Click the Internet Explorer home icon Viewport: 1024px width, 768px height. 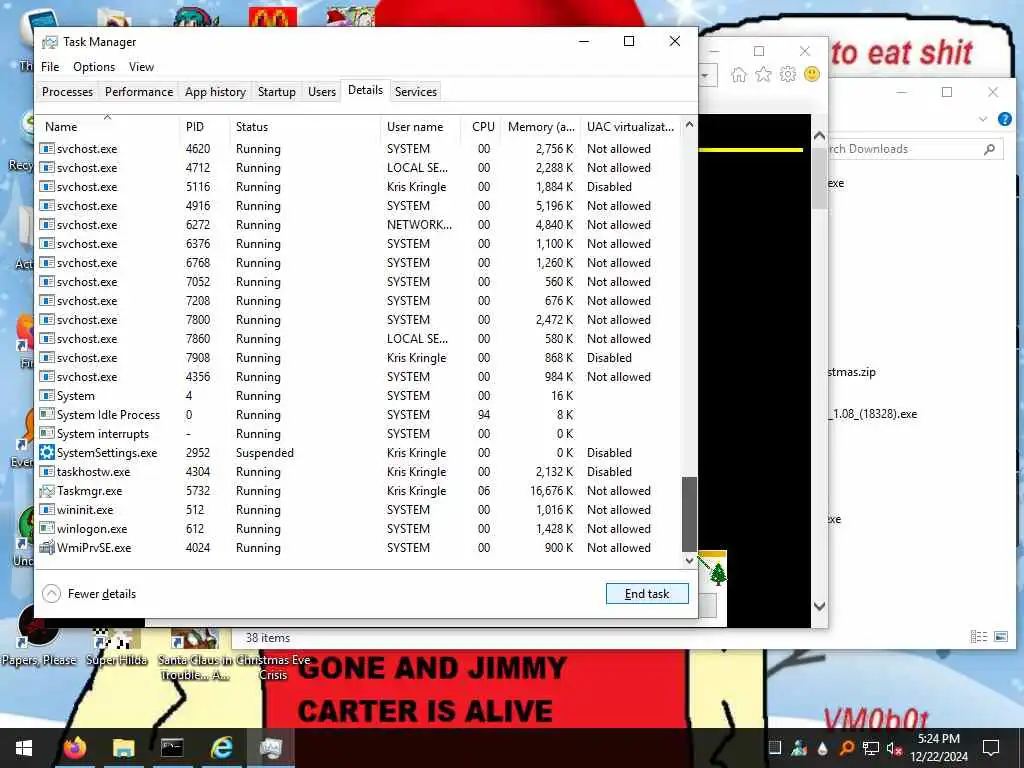point(739,74)
